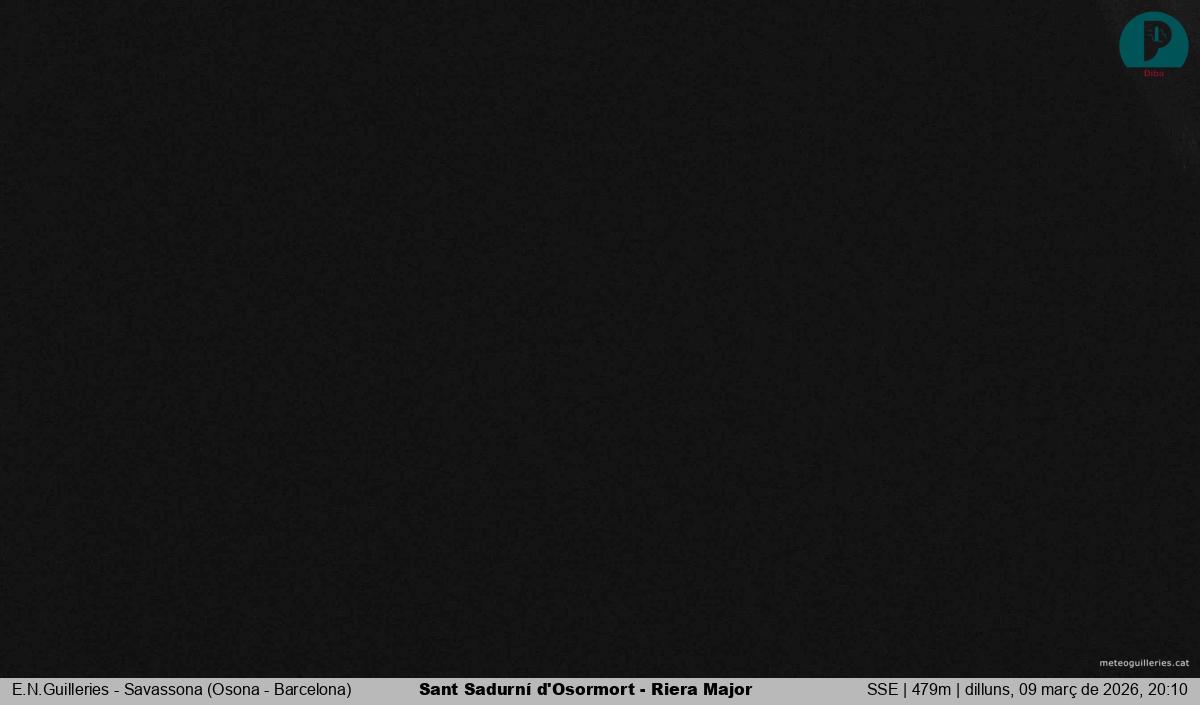Image resolution: width=1200 pixels, height=705 pixels.
Task: Click the teal Diba circular logo
Action: click(1153, 42)
